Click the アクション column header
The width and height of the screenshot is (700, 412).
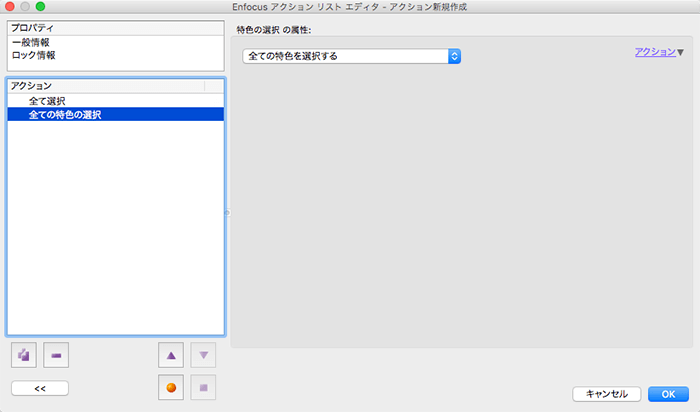106,86
